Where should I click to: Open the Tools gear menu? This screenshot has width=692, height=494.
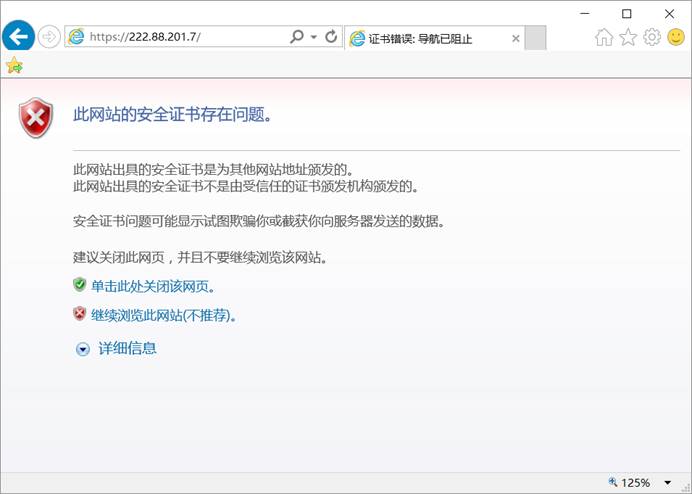(652, 37)
